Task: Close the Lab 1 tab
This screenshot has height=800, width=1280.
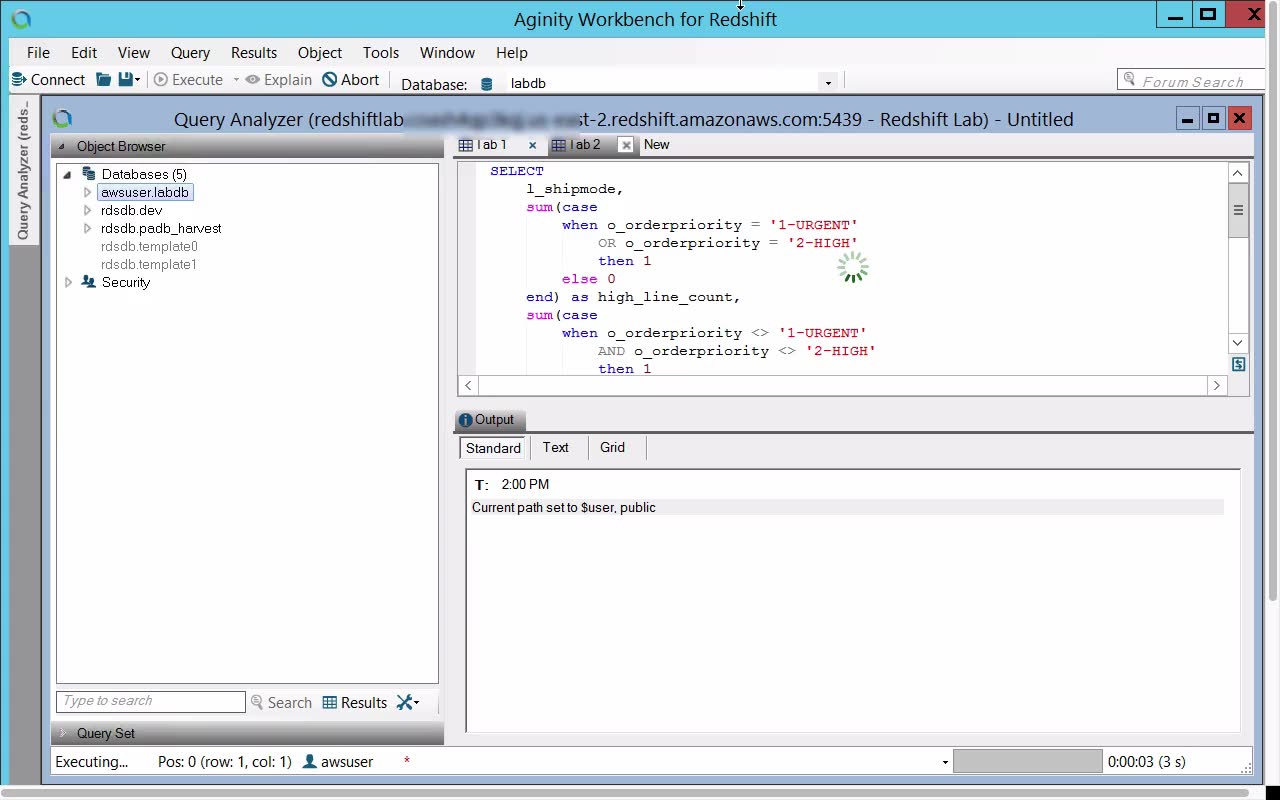Action: tap(532, 146)
